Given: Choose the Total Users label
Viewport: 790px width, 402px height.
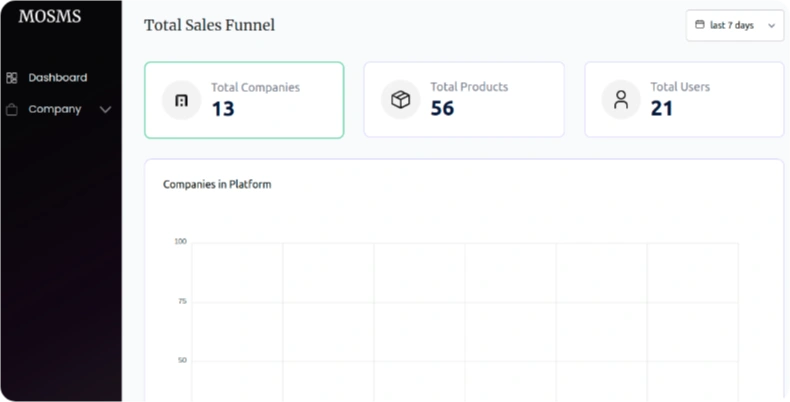Looking at the screenshot, I should click(680, 87).
